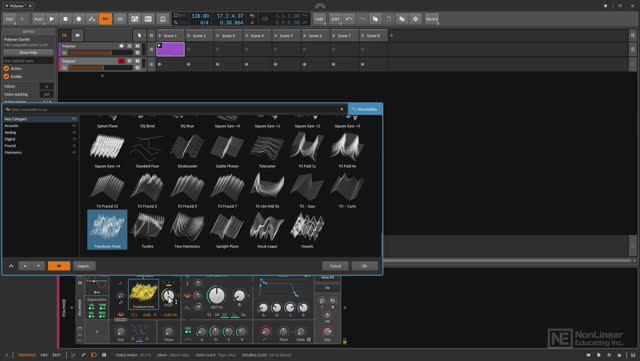640x361 pixels.
Task: Add a new track with the plus below tracks
Action: (x=102, y=76)
